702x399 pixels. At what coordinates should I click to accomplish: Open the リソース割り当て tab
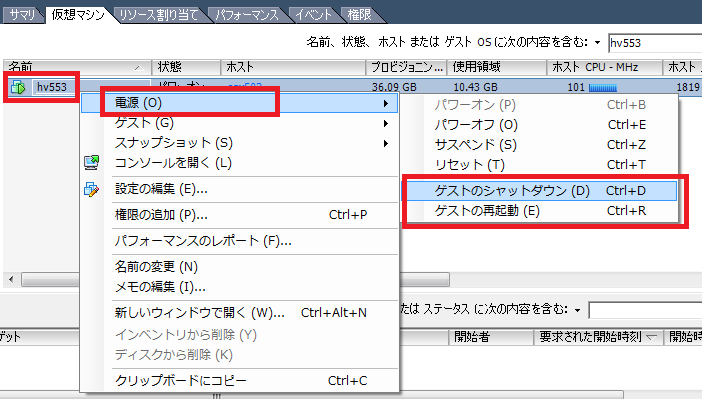pos(158,15)
